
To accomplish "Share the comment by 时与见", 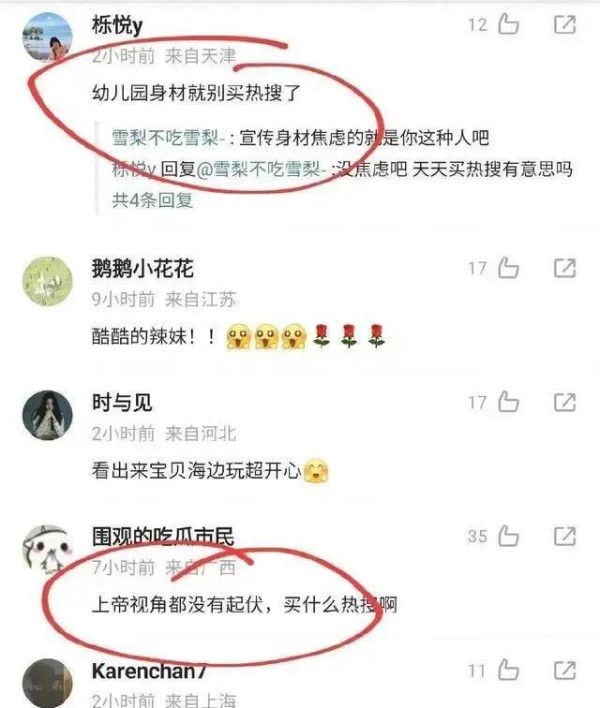I will tap(565, 402).
